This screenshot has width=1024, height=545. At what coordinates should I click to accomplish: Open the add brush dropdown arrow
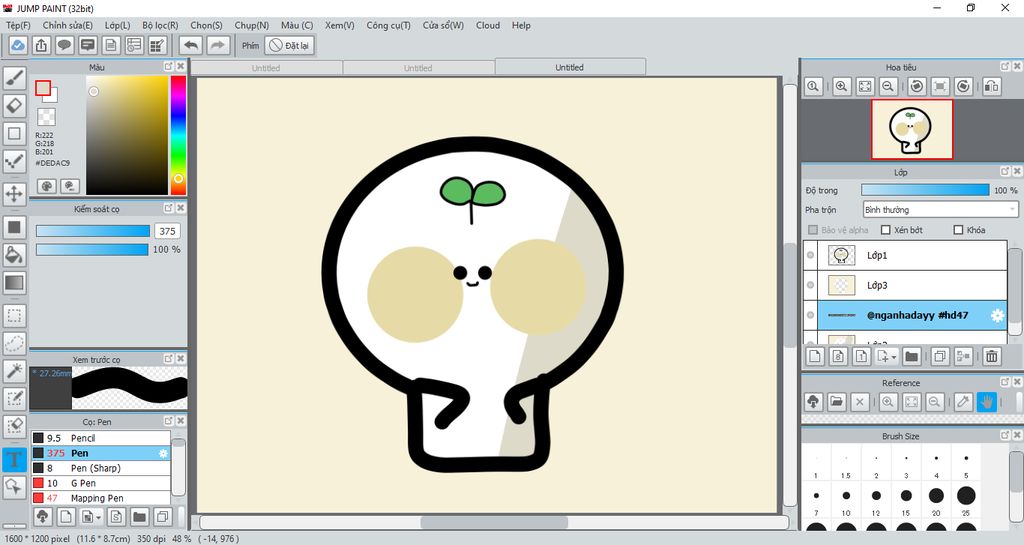98,517
